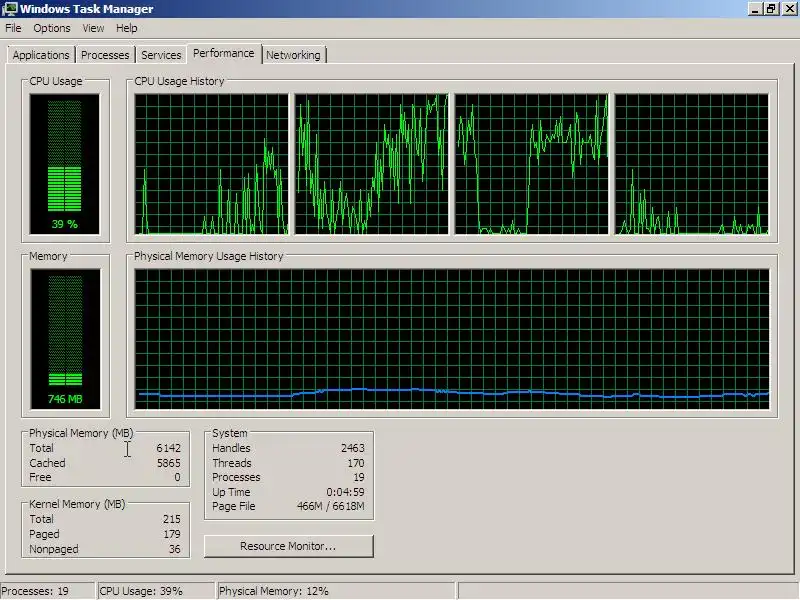Click the System group label

tap(230, 433)
